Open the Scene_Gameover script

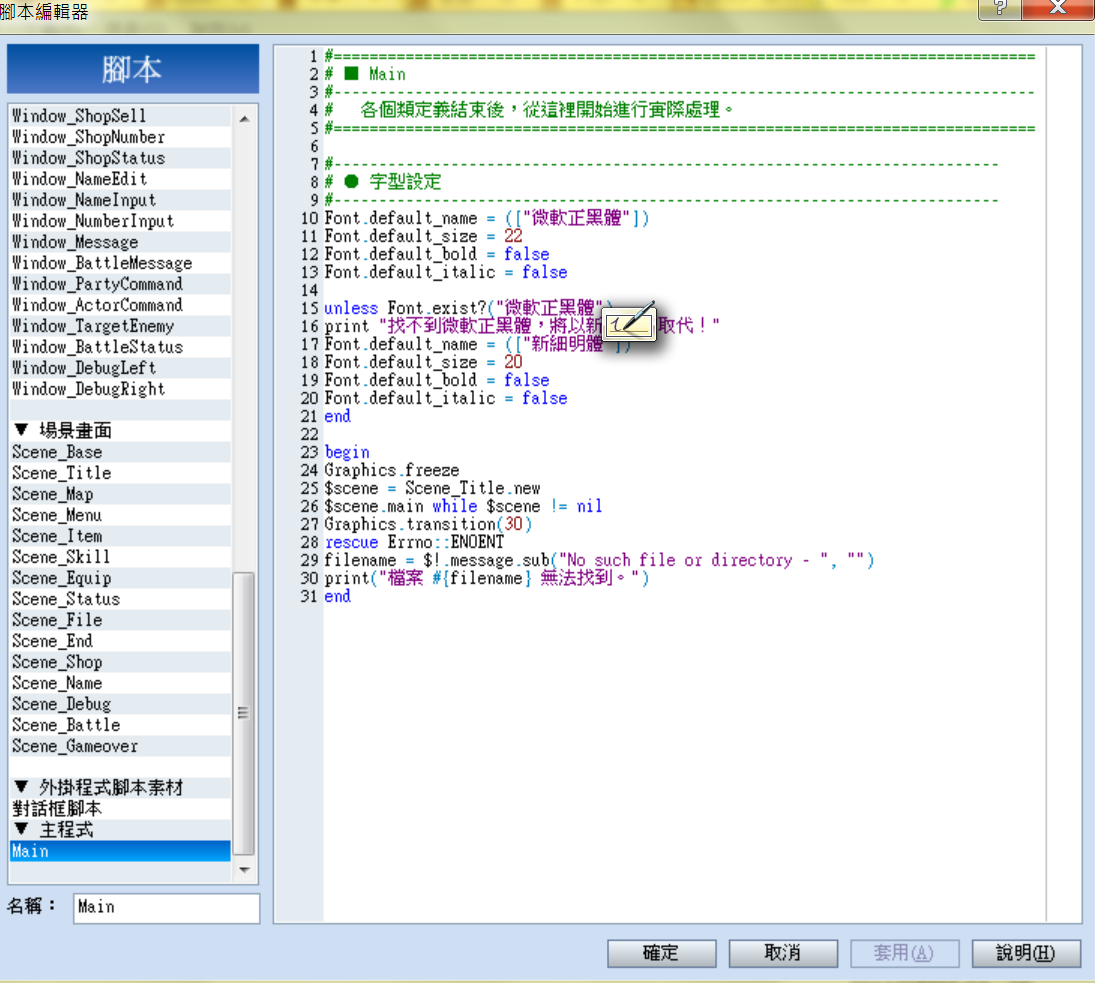[x=120, y=746]
